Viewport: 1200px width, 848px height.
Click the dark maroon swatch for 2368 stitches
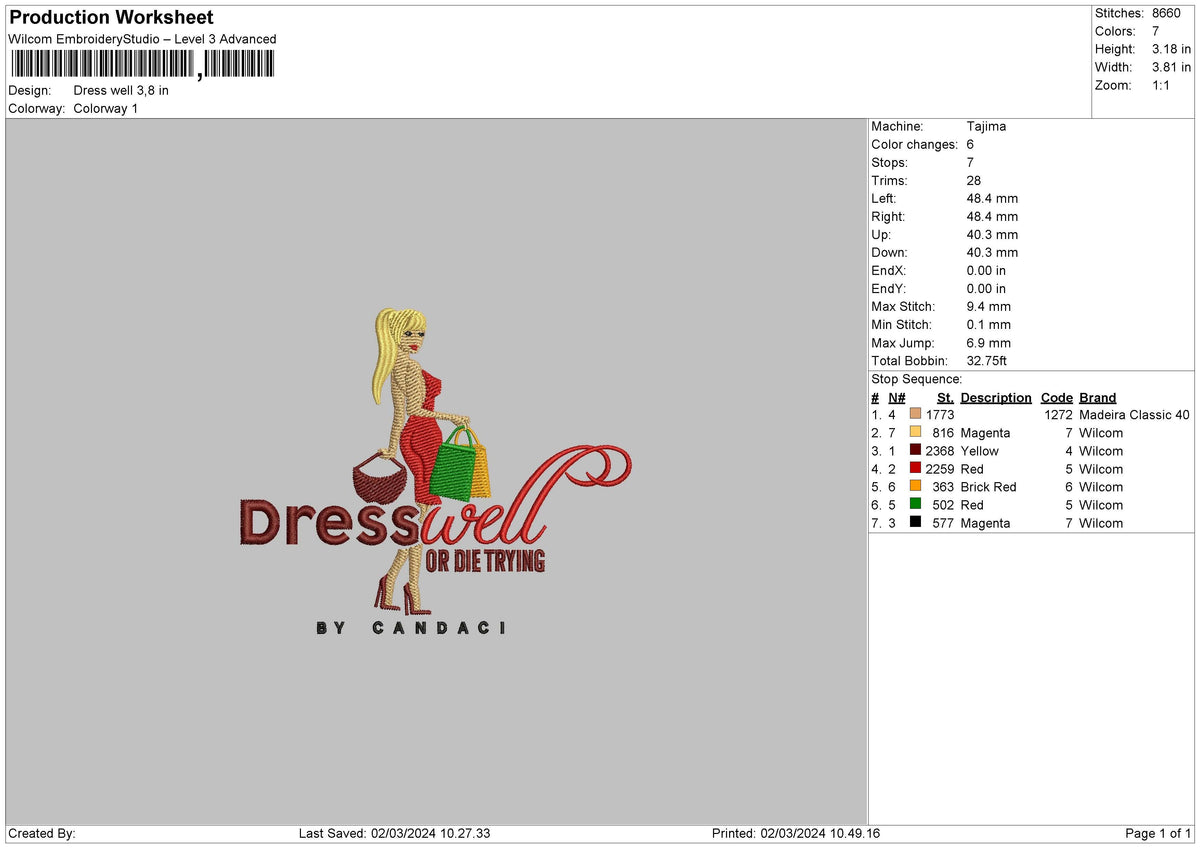(x=915, y=450)
